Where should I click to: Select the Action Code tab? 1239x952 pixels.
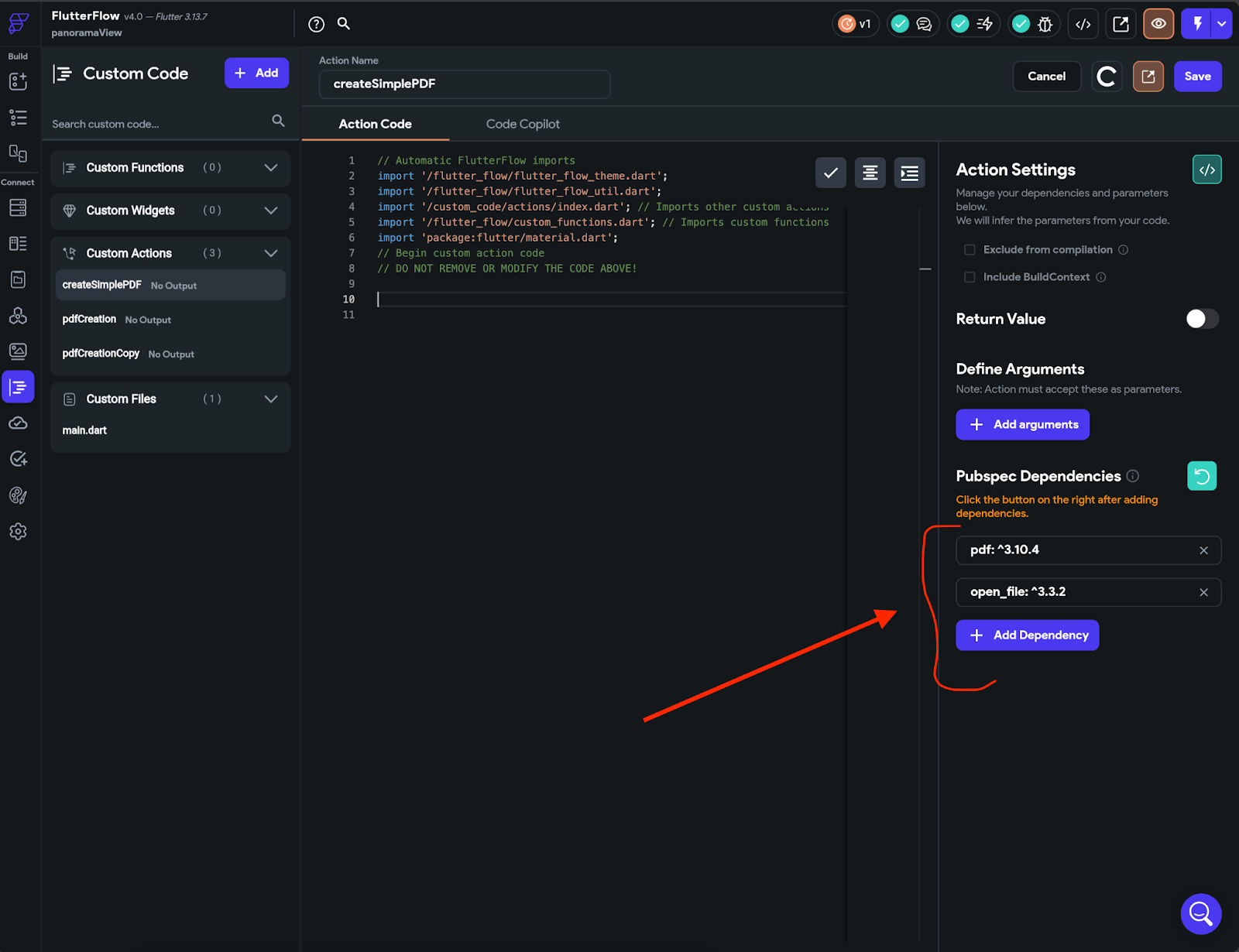click(375, 124)
